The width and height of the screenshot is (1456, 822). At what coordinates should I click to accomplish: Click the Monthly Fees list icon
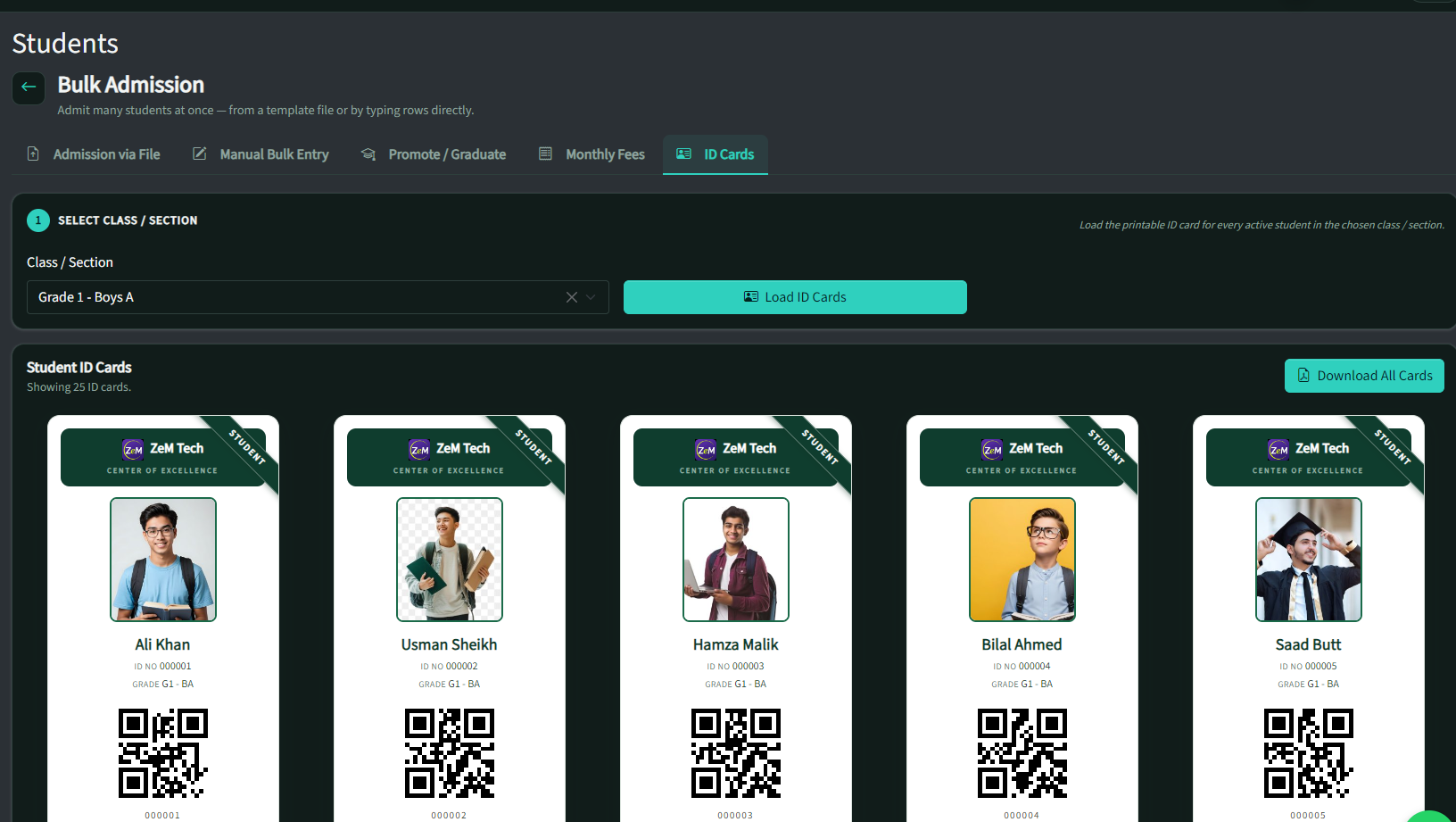pos(545,154)
